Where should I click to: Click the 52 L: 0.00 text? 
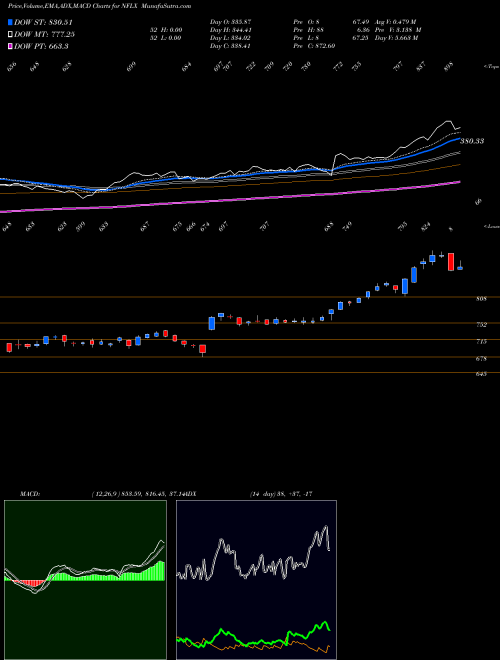point(165,38)
